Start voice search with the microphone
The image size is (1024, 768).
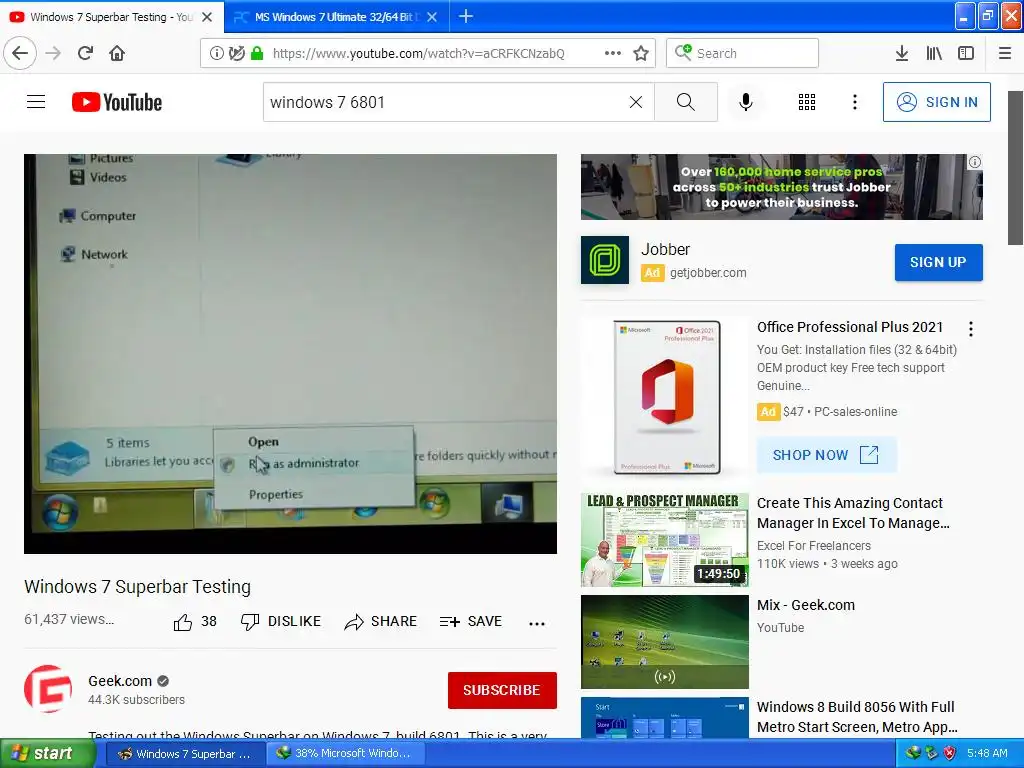746,102
